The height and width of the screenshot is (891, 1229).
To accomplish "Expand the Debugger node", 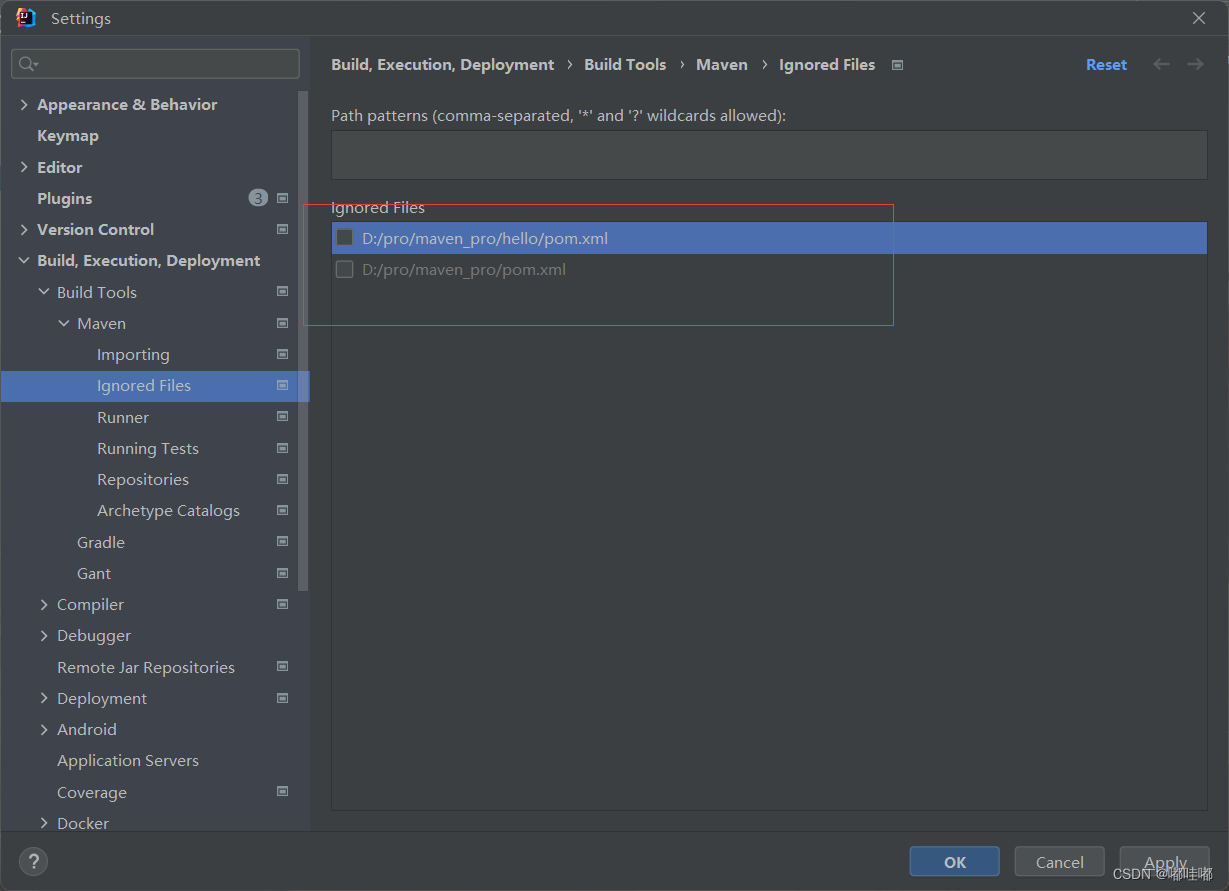I will click(x=44, y=635).
